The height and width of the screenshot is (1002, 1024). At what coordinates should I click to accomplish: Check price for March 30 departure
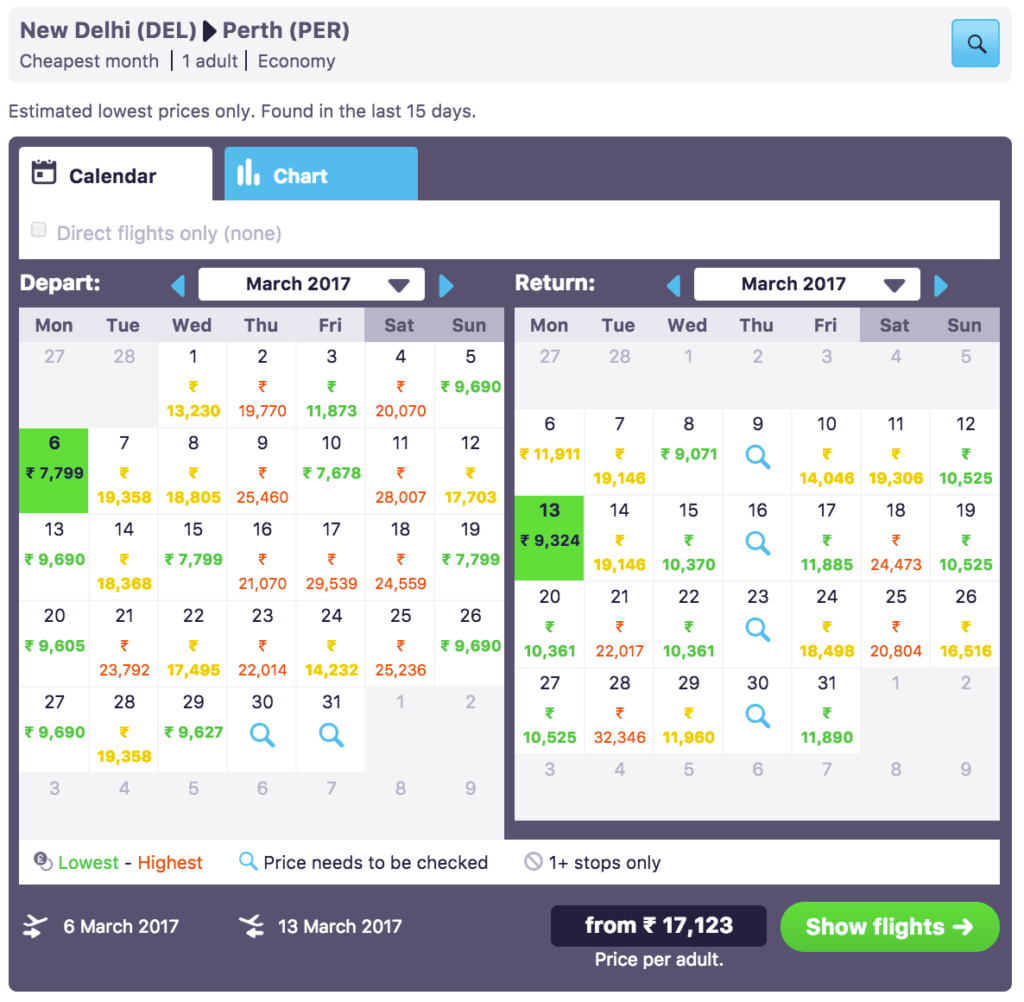[x=261, y=734]
